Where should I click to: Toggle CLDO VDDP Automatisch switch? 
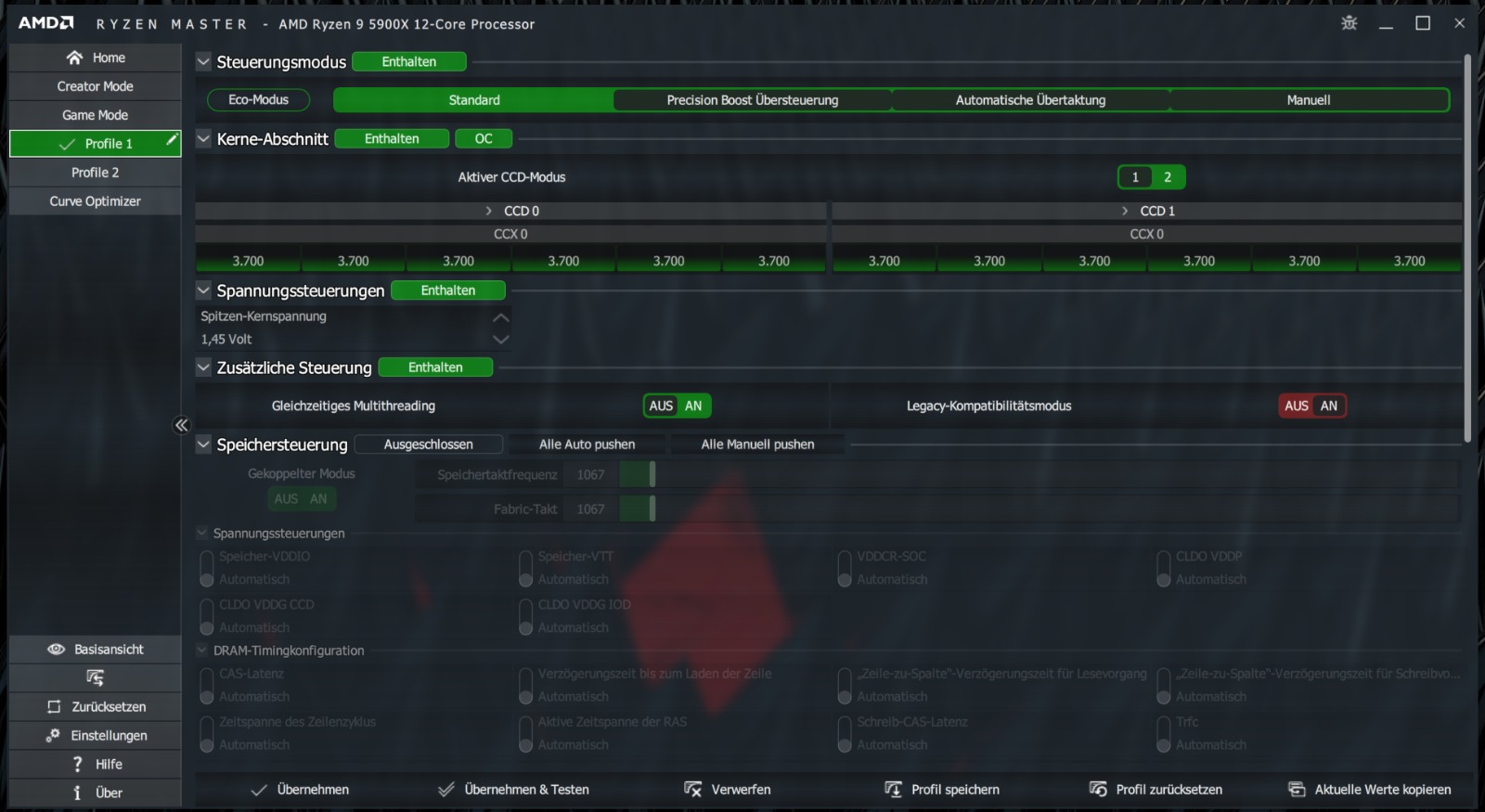[1164, 568]
